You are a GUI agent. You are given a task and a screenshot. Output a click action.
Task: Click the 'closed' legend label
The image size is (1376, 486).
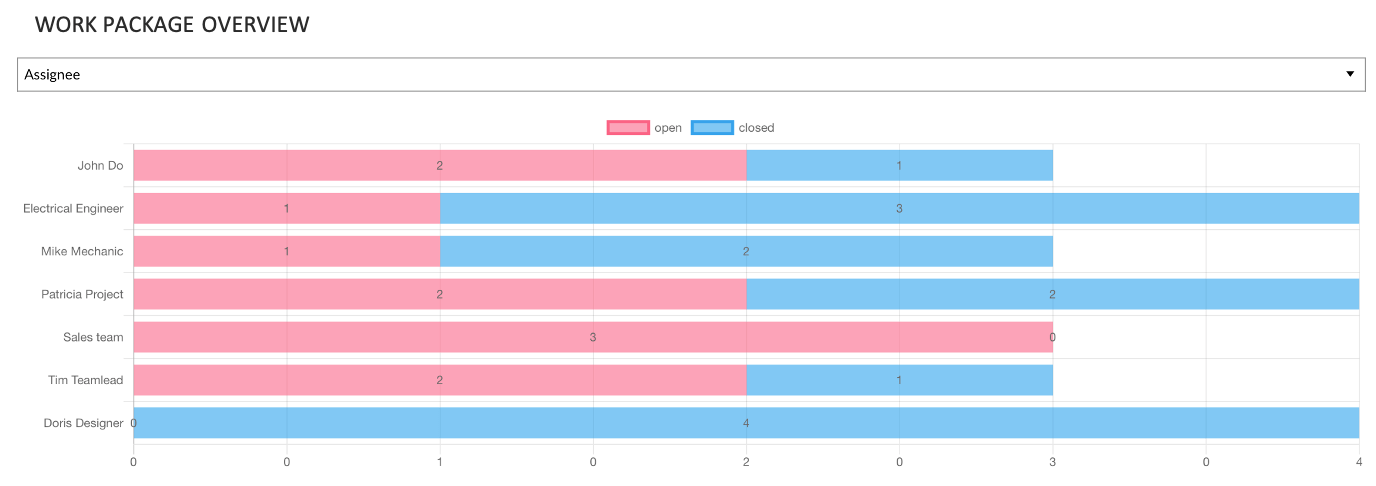pos(756,128)
